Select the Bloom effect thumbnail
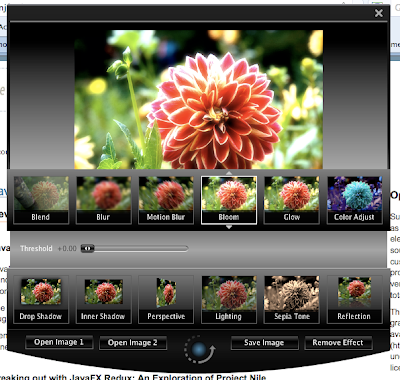The width and height of the screenshot is (400, 380). click(229, 200)
